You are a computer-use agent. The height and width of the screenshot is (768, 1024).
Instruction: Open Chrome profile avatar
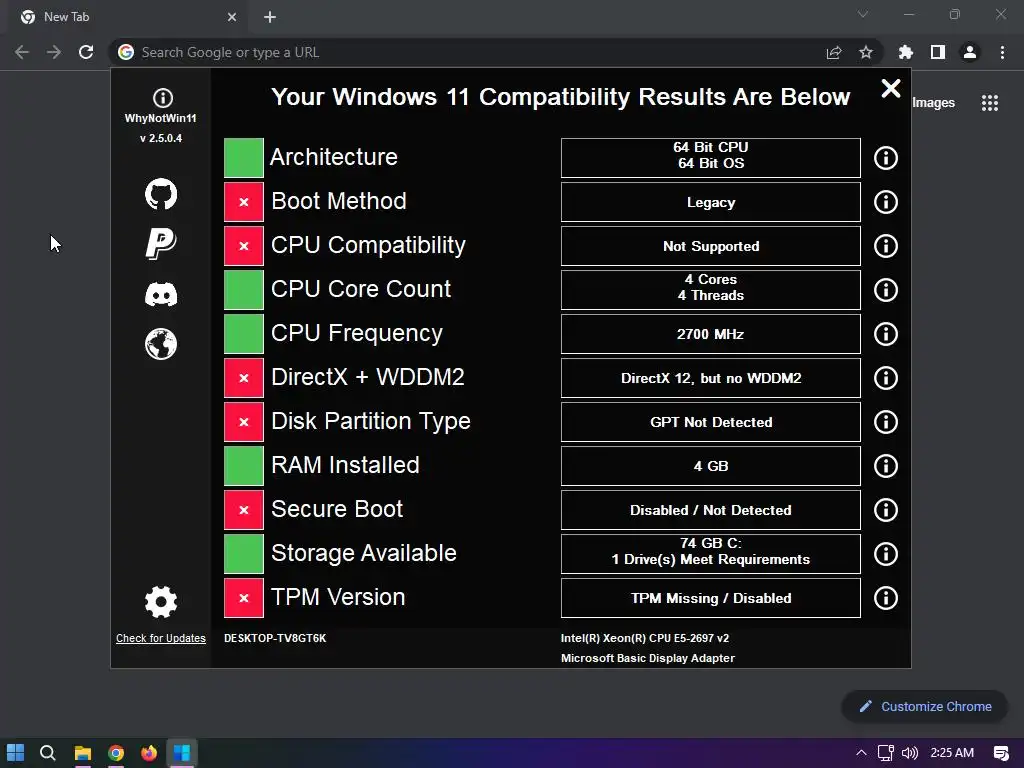tap(970, 52)
